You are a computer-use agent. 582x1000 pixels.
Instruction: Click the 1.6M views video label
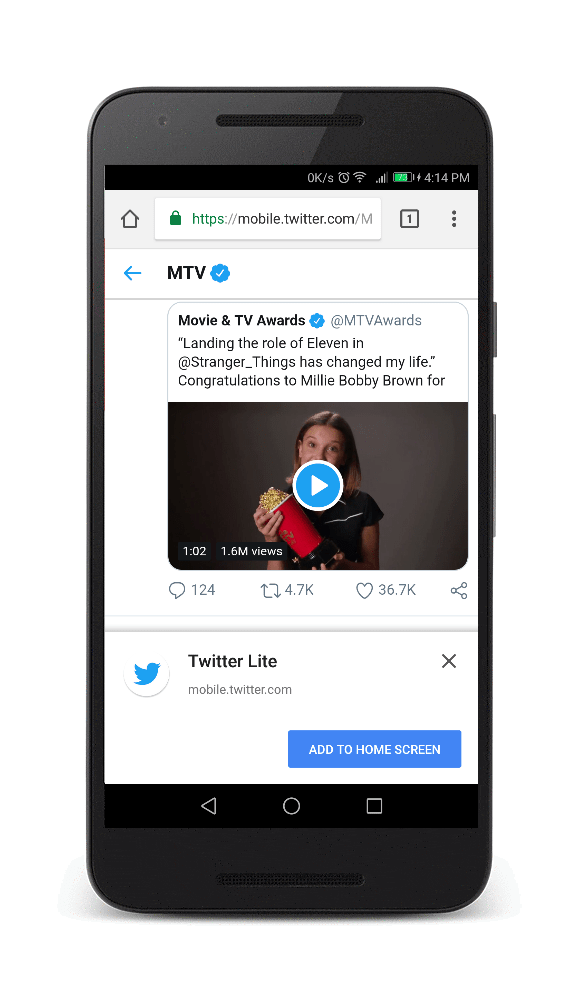point(251,551)
